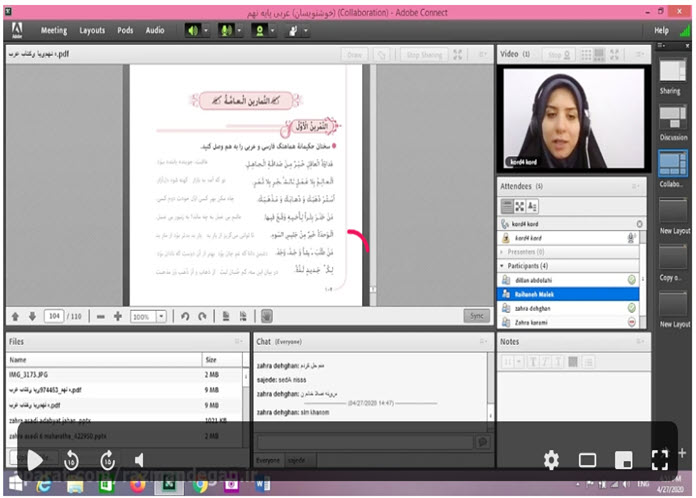Open the Video pod options menu
This screenshot has height=498, width=696.
(640, 54)
